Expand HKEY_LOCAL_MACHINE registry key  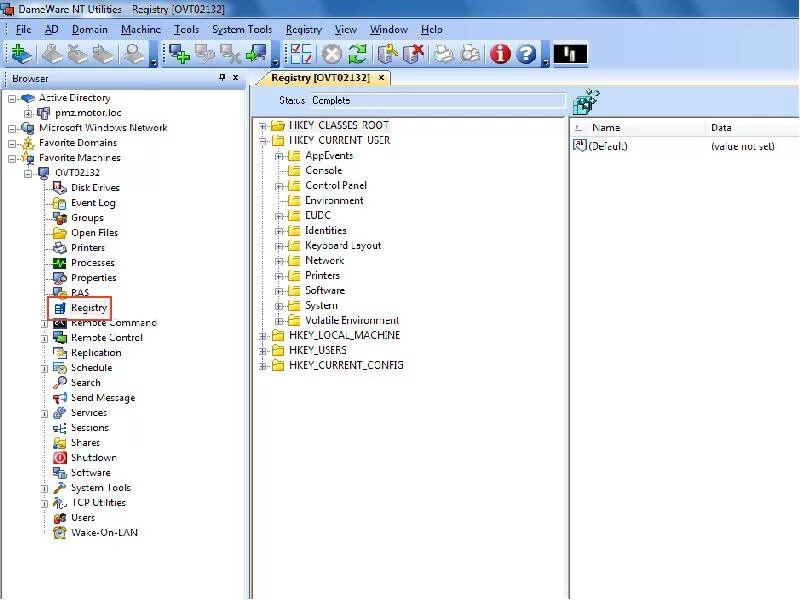263,336
